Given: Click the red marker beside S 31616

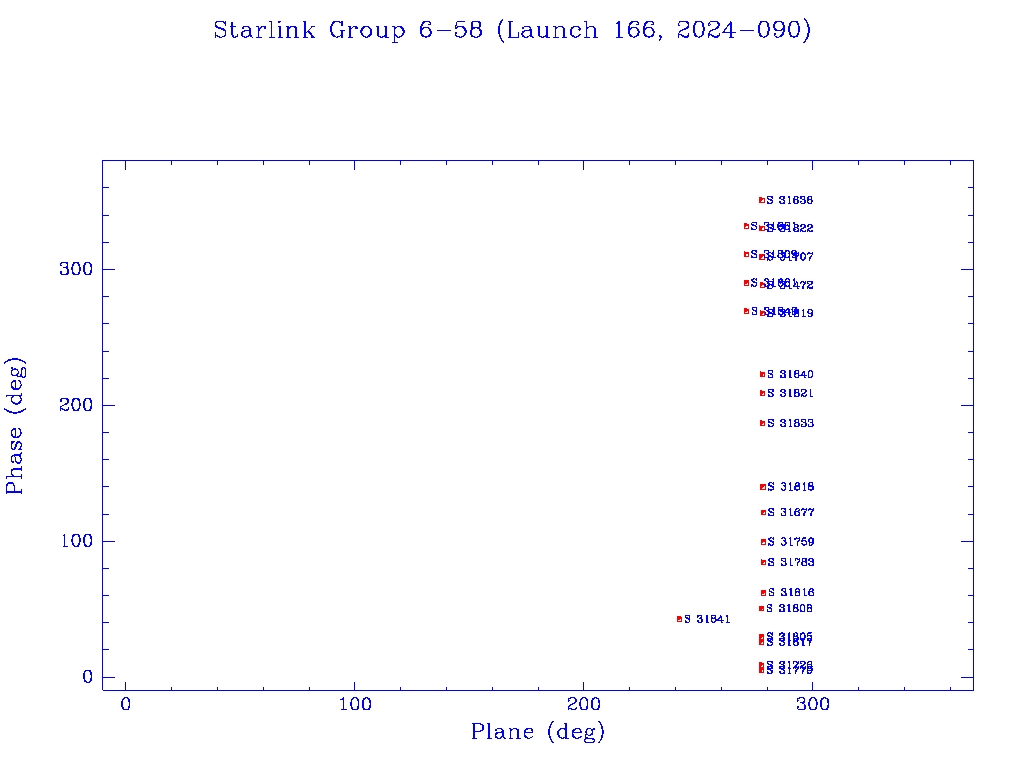Looking at the screenshot, I should coord(763,593).
